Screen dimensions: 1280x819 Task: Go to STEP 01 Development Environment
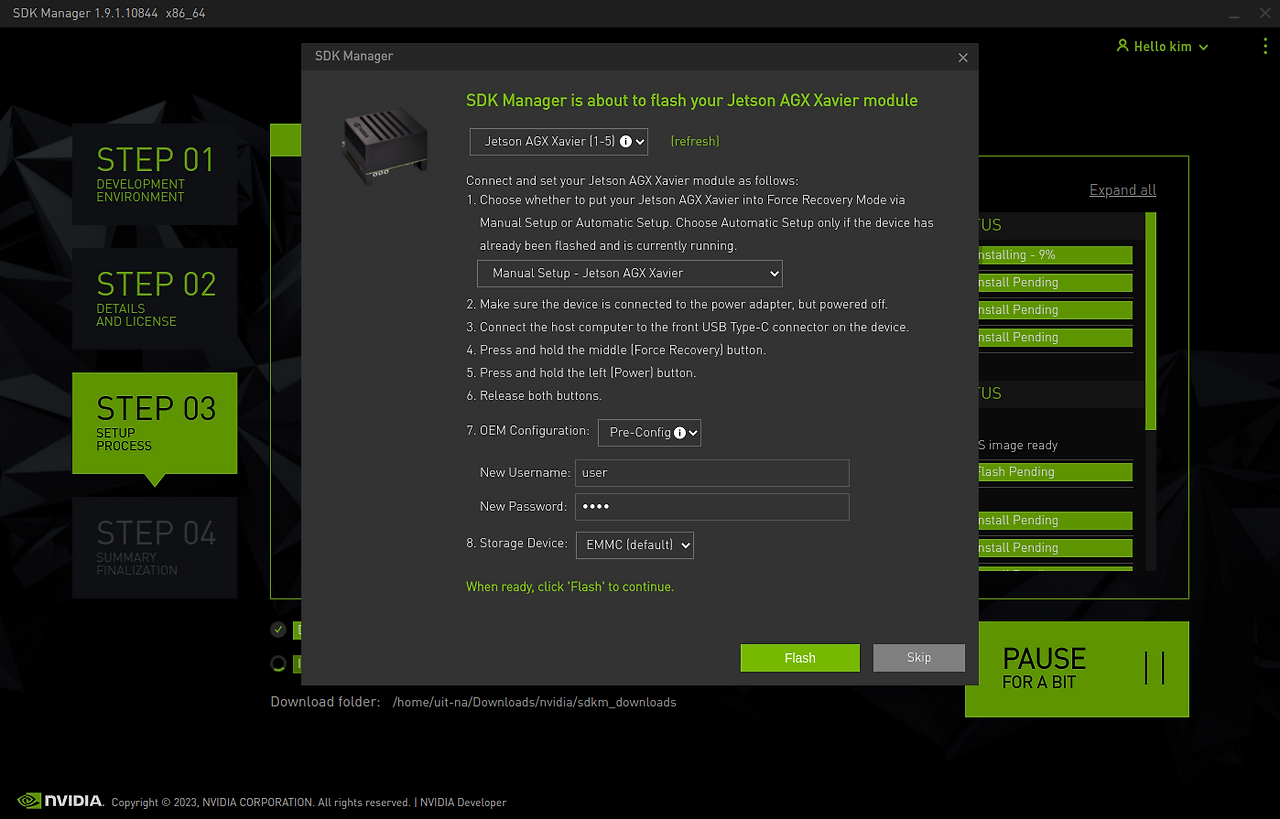click(155, 174)
